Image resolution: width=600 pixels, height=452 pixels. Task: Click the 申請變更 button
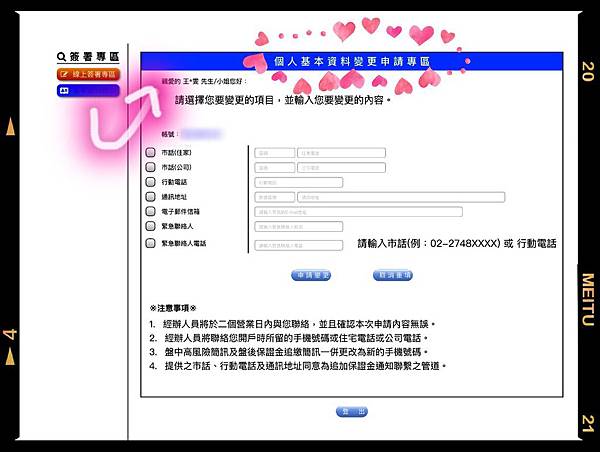coord(311,275)
